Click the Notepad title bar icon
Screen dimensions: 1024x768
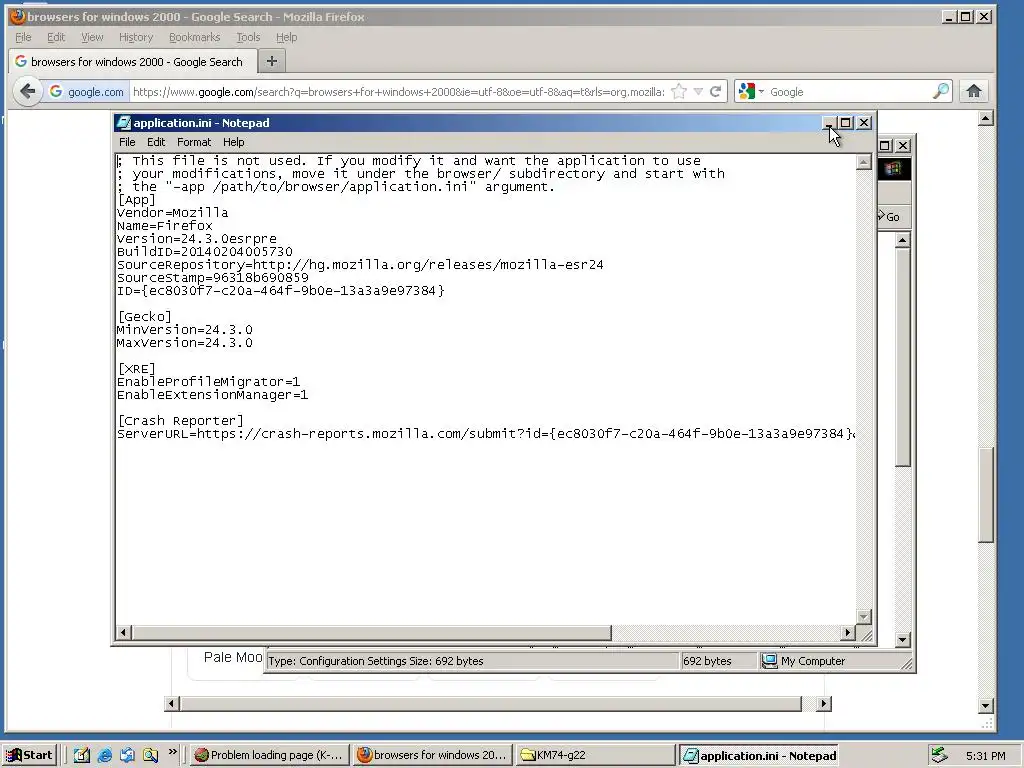tap(123, 123)
